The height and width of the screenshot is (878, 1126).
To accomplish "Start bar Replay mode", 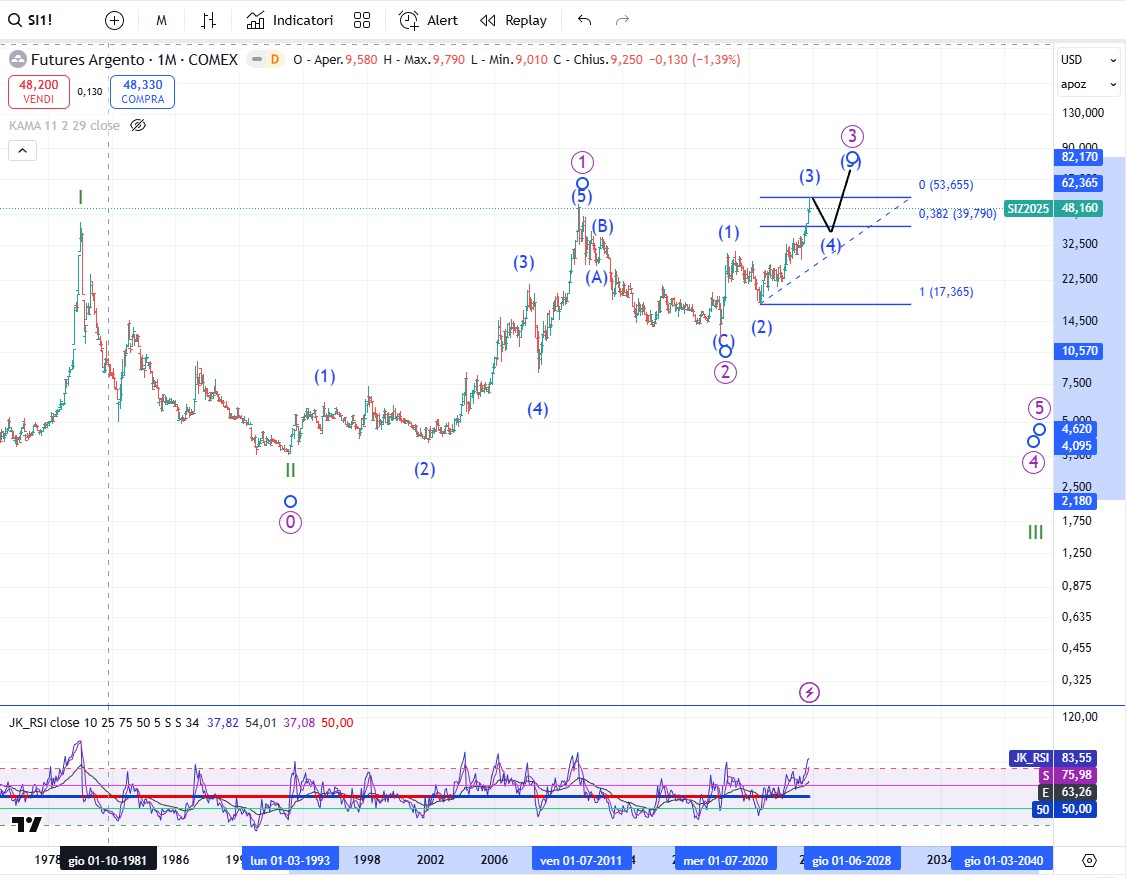I will (513, 21).
